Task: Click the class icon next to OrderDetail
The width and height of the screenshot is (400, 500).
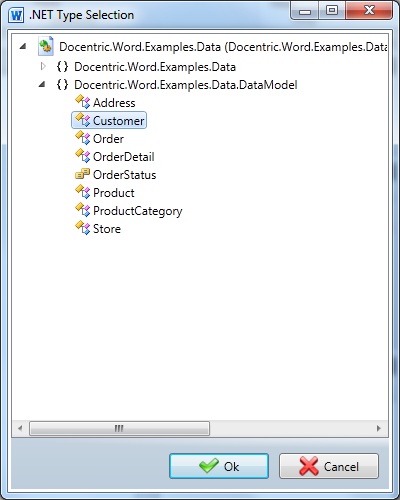Action: click(83, 156)
